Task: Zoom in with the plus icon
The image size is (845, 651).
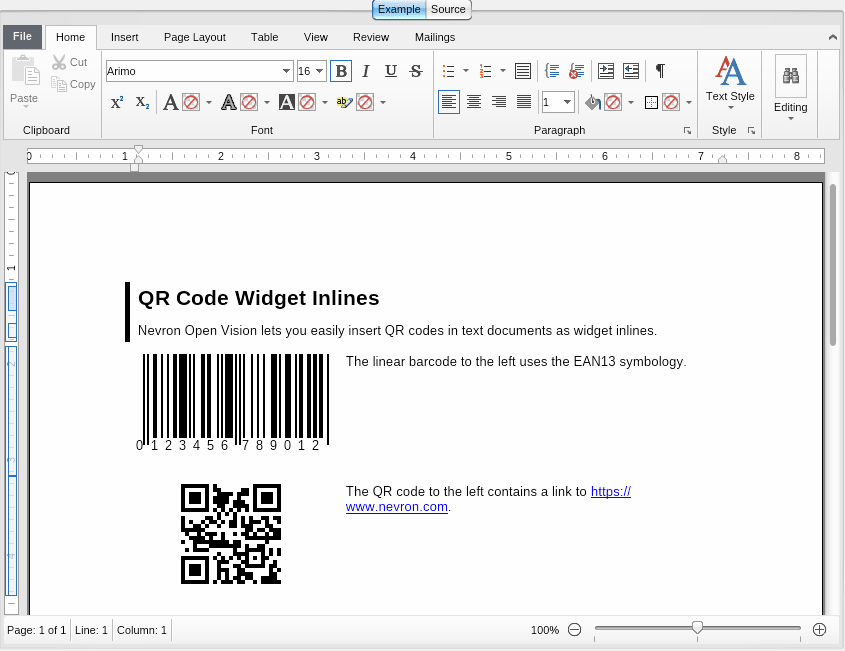Action: click(x=819, y=629)
